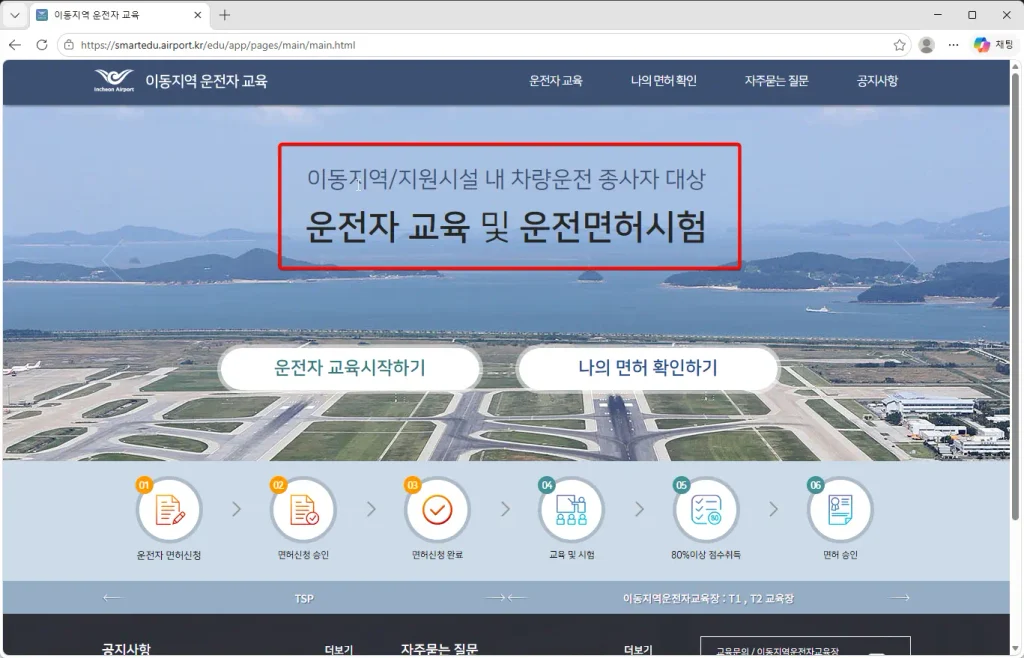Viewport: 1024px width, 658px height.
Task: Click left arrow beside TSP
Action: click(112, 597)
